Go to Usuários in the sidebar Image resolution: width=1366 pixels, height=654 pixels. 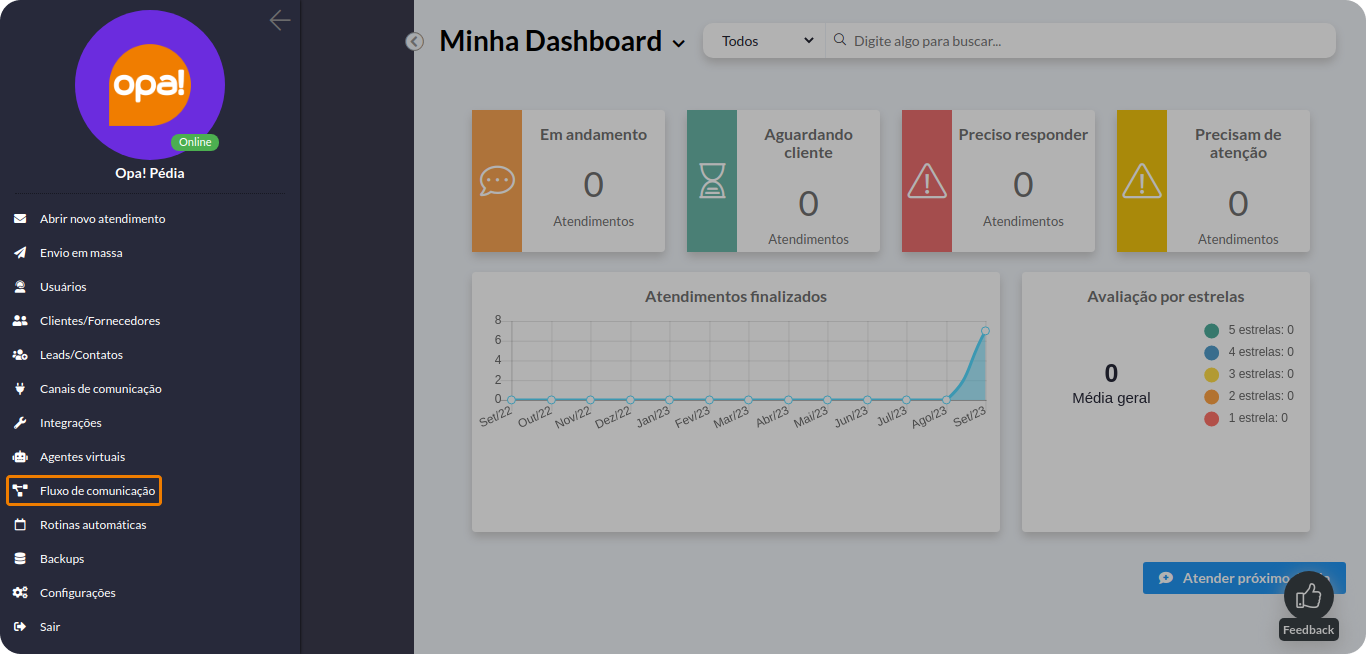pyautogui.click(x=63, y=287)
